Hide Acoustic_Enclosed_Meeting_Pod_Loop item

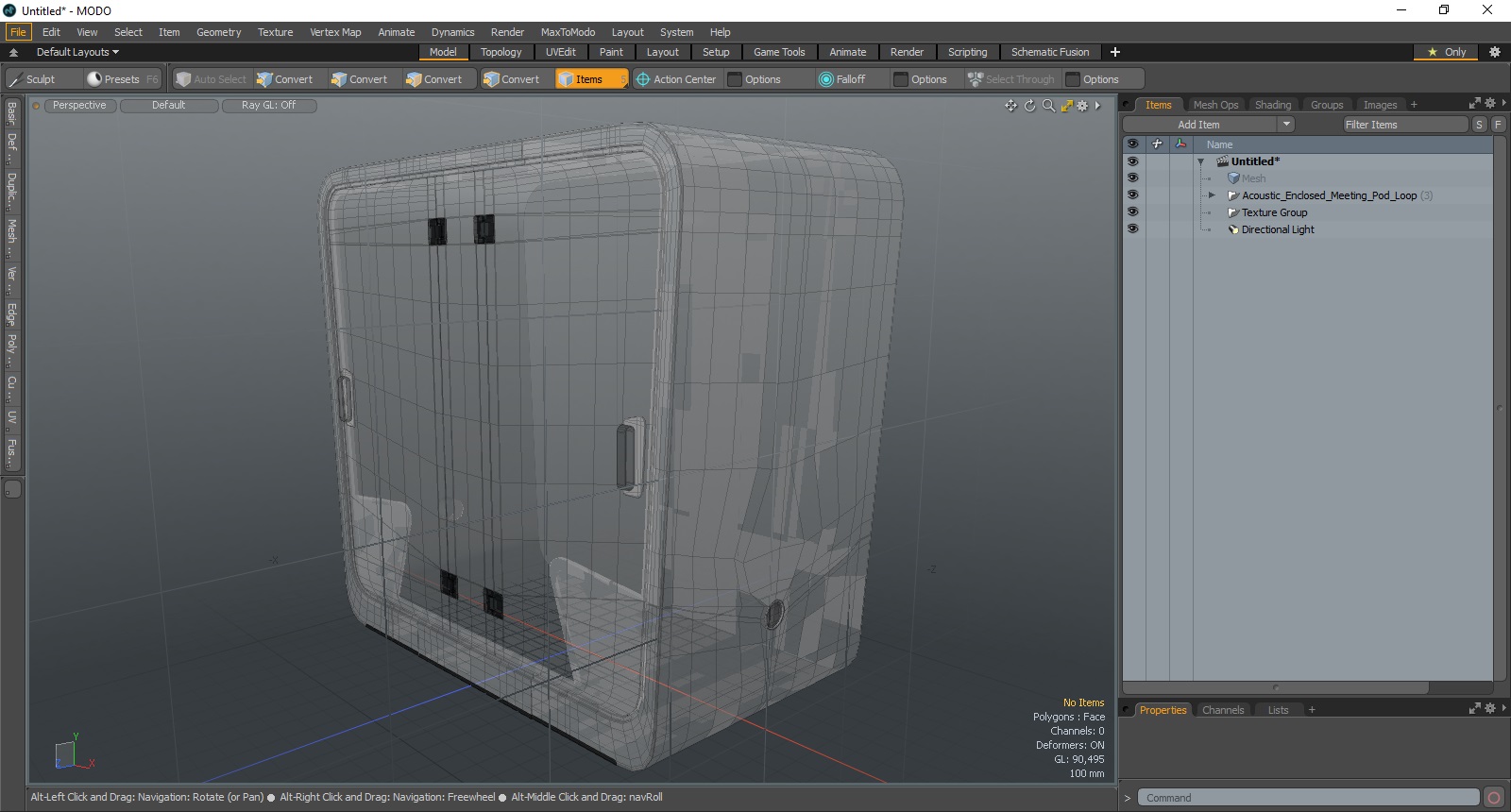tap(1132, 195)
